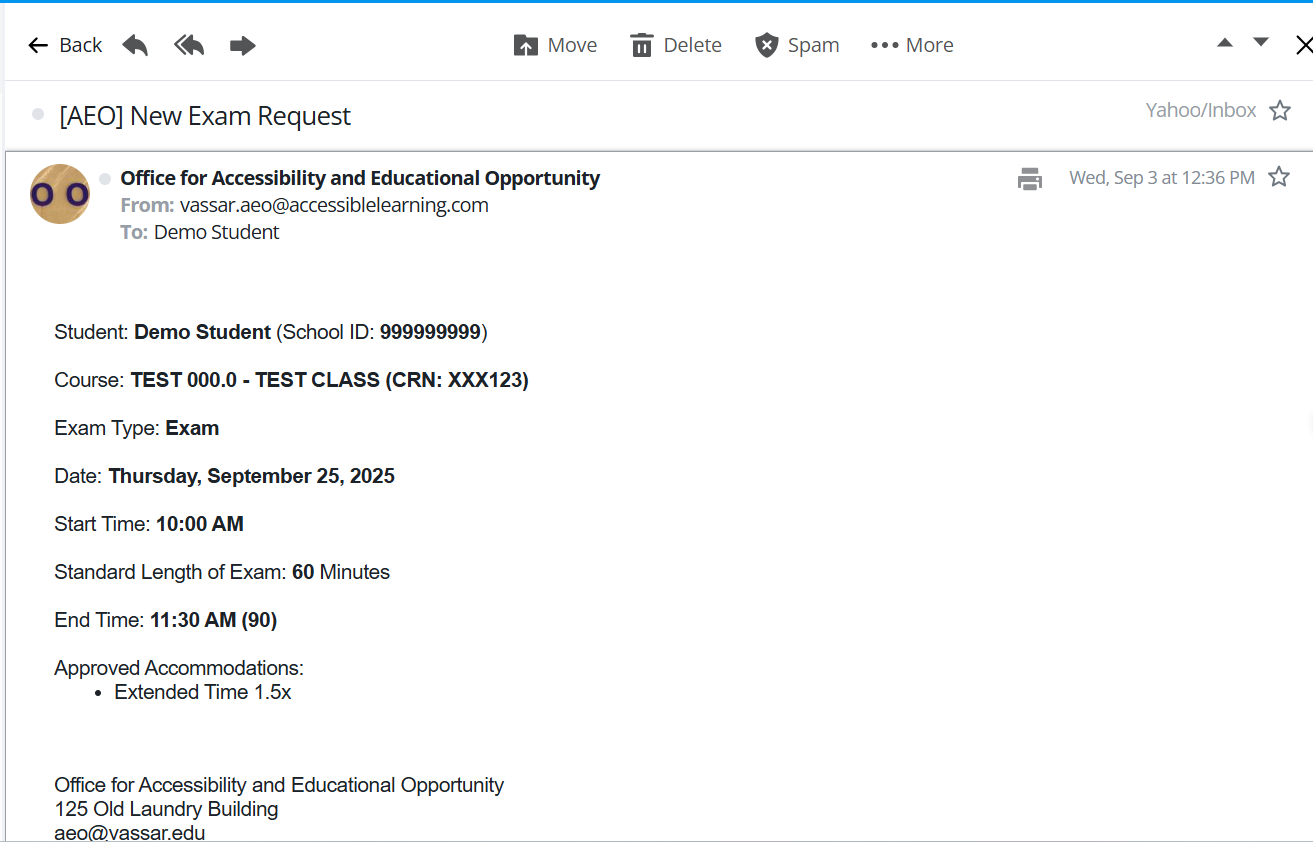The image size is (1313, 842).
Task: Star the conversation beside Yahoo/Inbox
Action: [1280, 111]
